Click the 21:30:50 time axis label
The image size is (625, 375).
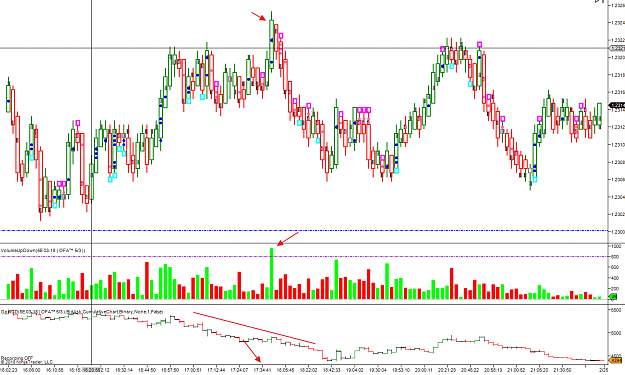click(x=563, y=370)
